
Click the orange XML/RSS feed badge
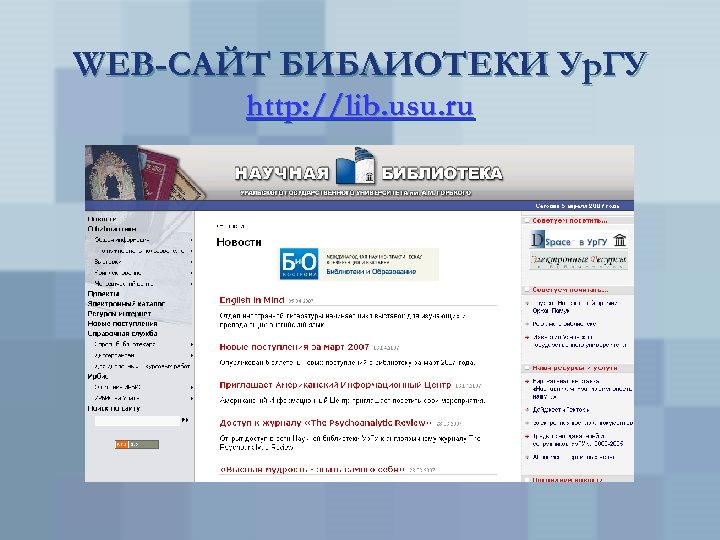(137, 444)
